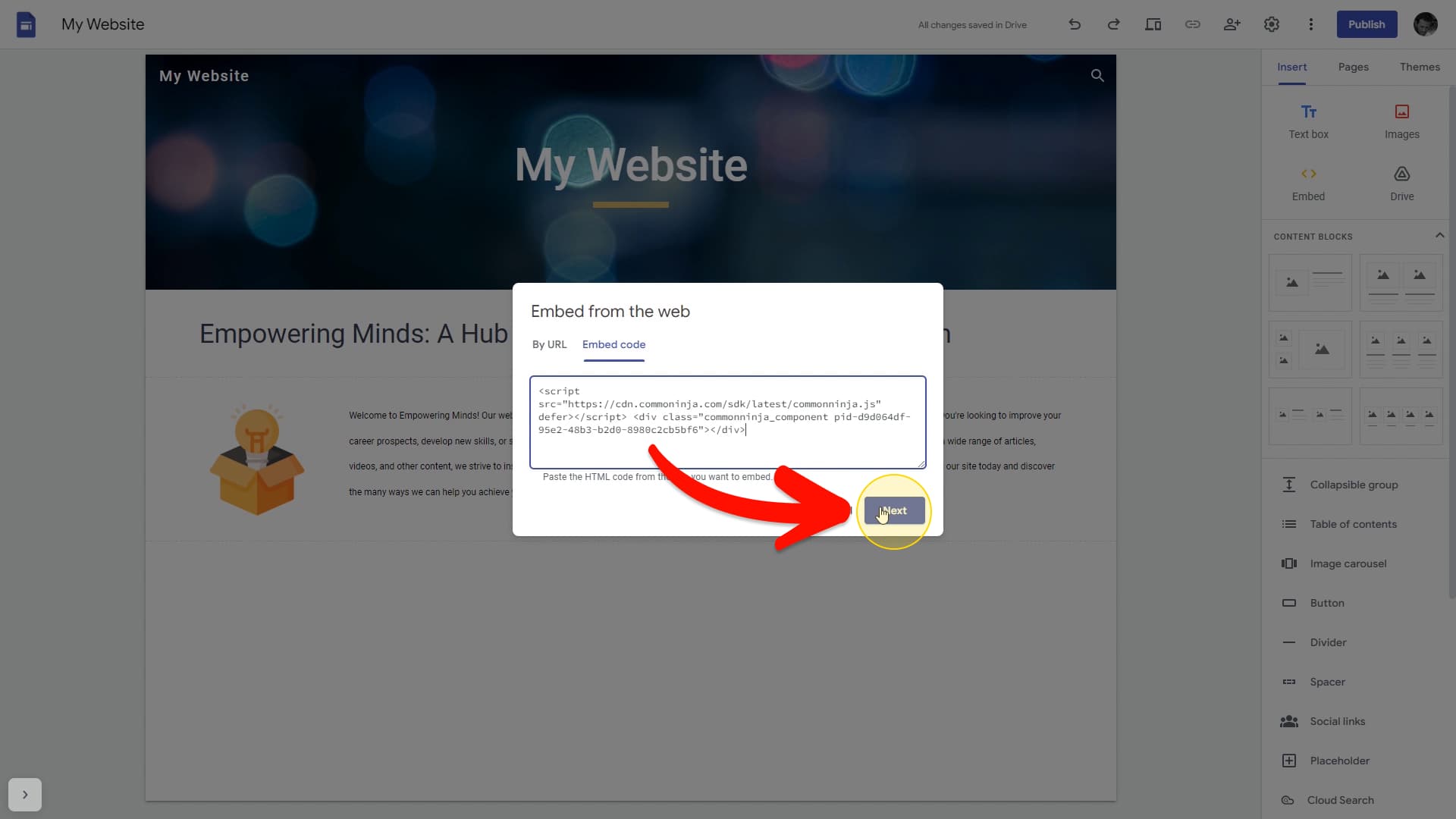Undo the last action
The image size is (1456, 819).
coord(1075,24)
